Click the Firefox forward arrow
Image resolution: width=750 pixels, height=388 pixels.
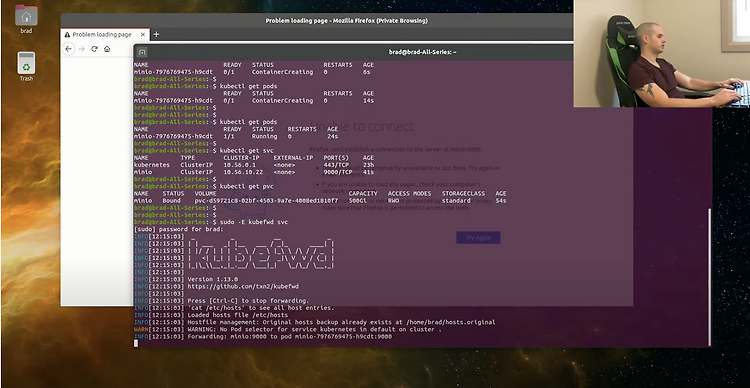point(81,49)
